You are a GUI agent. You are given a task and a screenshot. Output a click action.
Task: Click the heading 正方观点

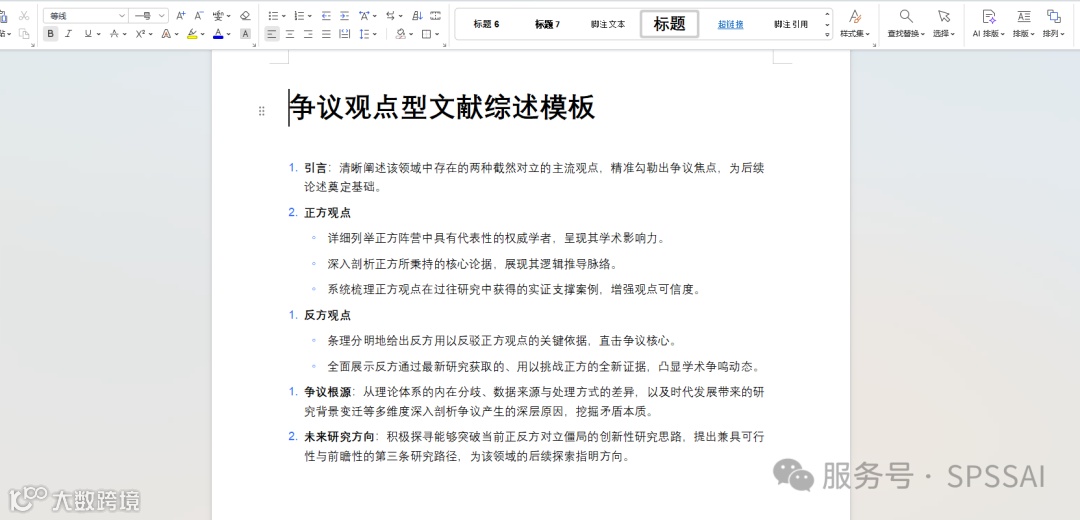328,213
